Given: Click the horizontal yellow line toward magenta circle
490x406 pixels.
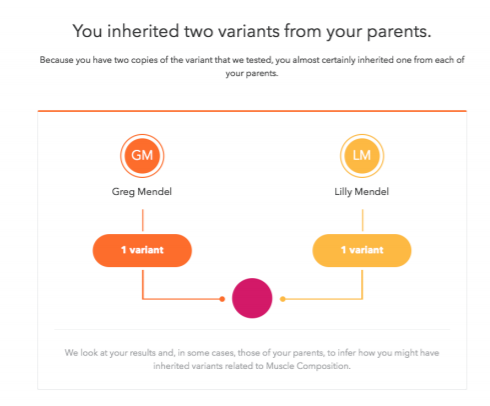Looking at the screenshot, I should point(323,299).
